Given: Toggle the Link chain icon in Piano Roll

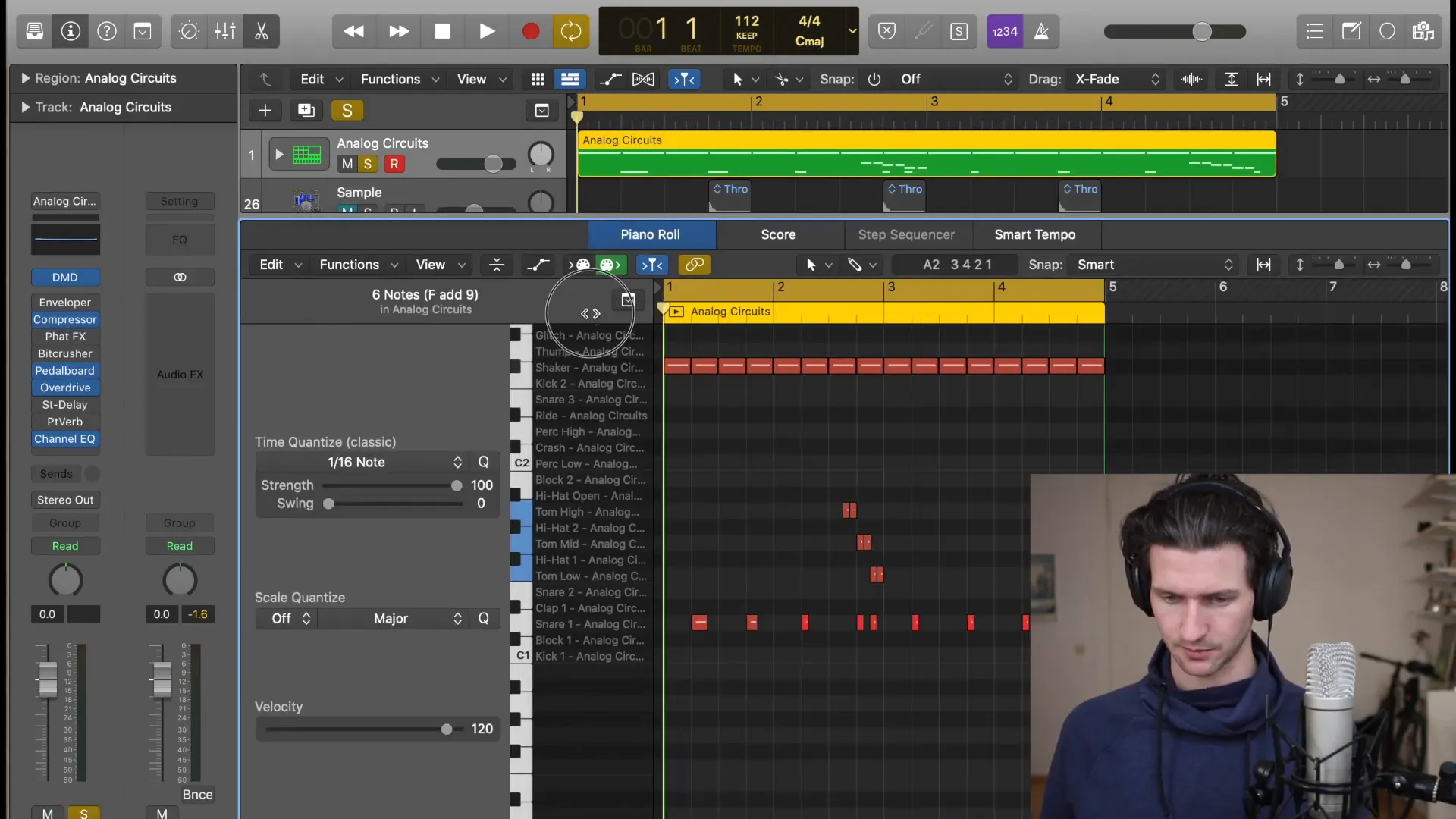Looking at the screenshot, I should (x=694, y=264).
